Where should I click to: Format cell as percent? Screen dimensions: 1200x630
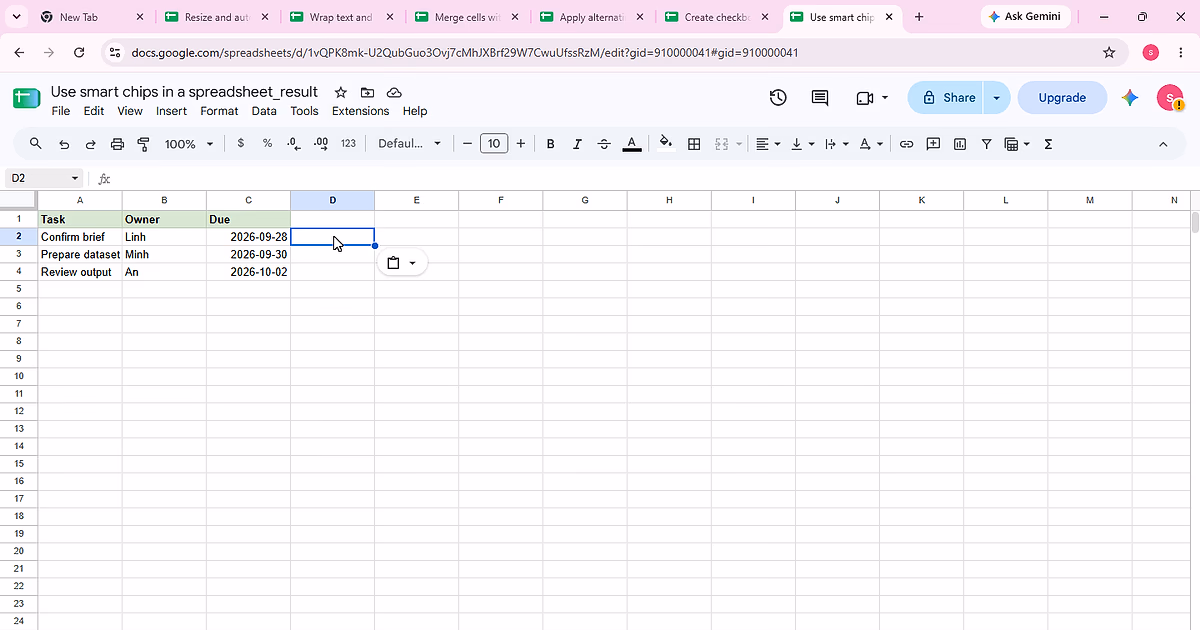click(267, 144)
